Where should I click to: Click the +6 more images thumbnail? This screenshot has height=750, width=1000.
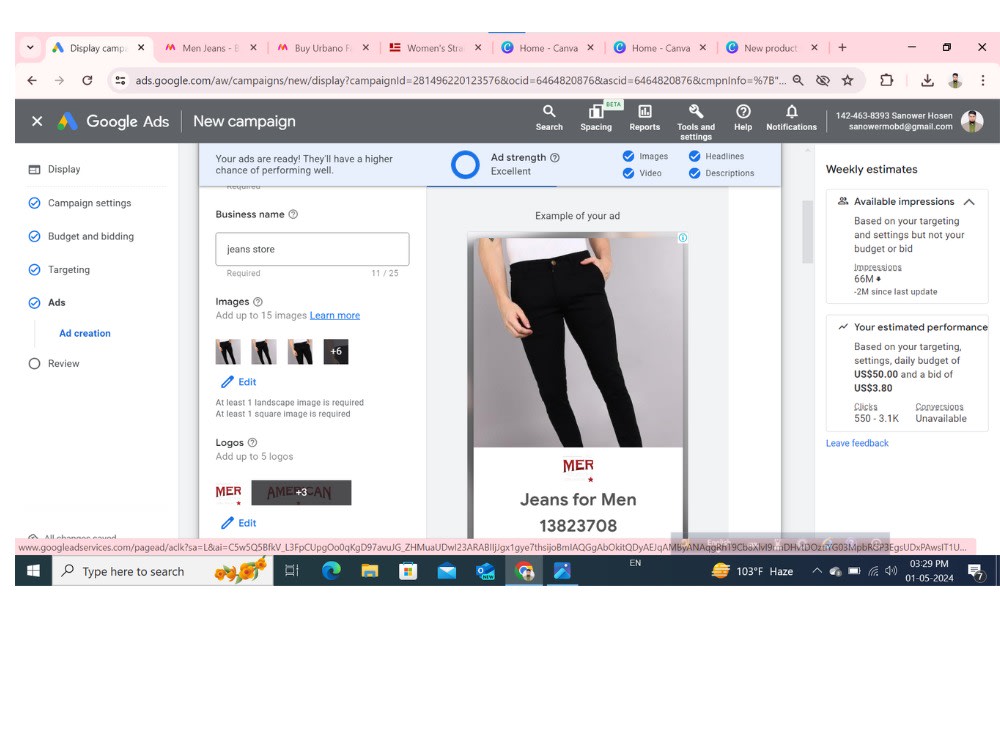click(x=336, y=351)
